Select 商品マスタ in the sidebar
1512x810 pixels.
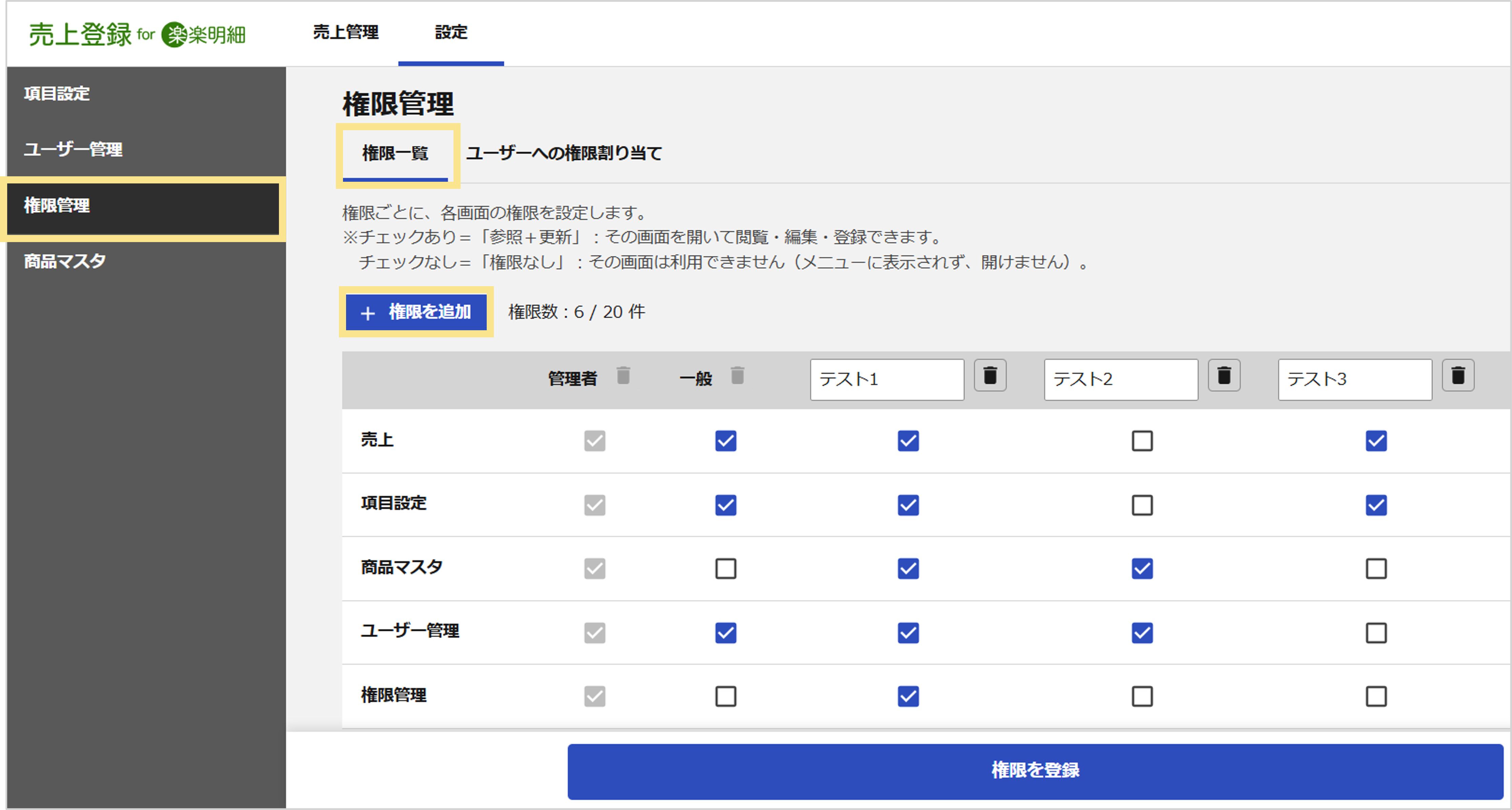coord(146,261)
